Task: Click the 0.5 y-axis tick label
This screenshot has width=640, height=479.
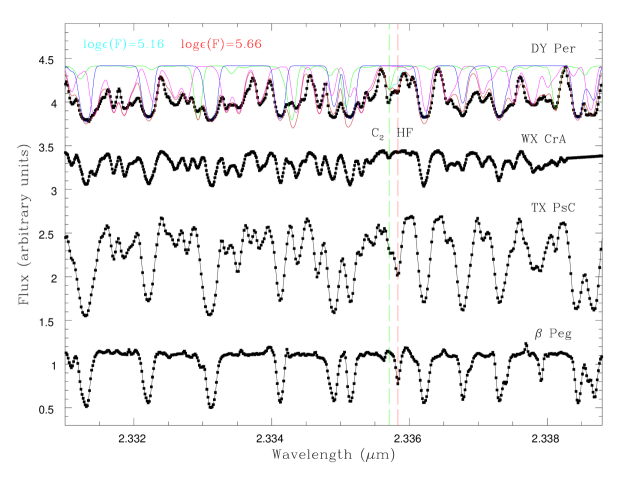Action: tap(46, 409)
